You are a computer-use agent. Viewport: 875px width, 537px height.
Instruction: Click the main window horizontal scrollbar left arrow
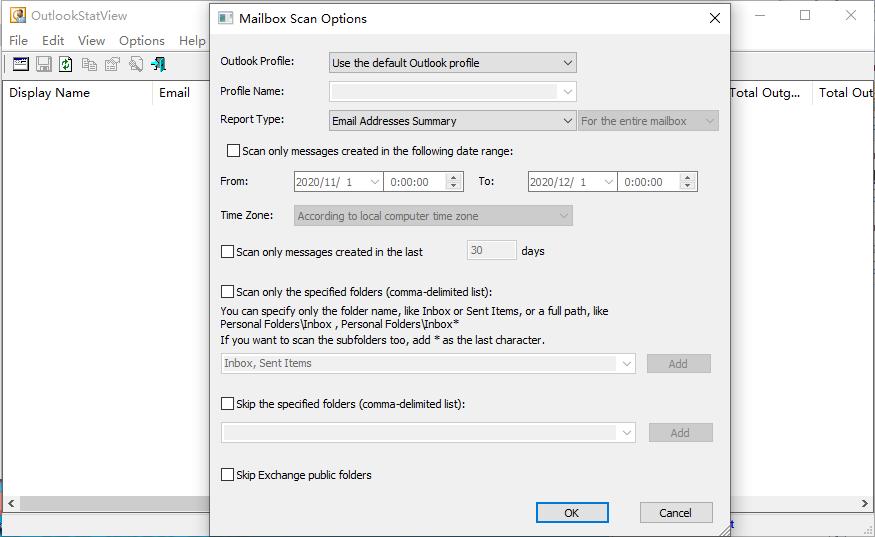point(11,504)
